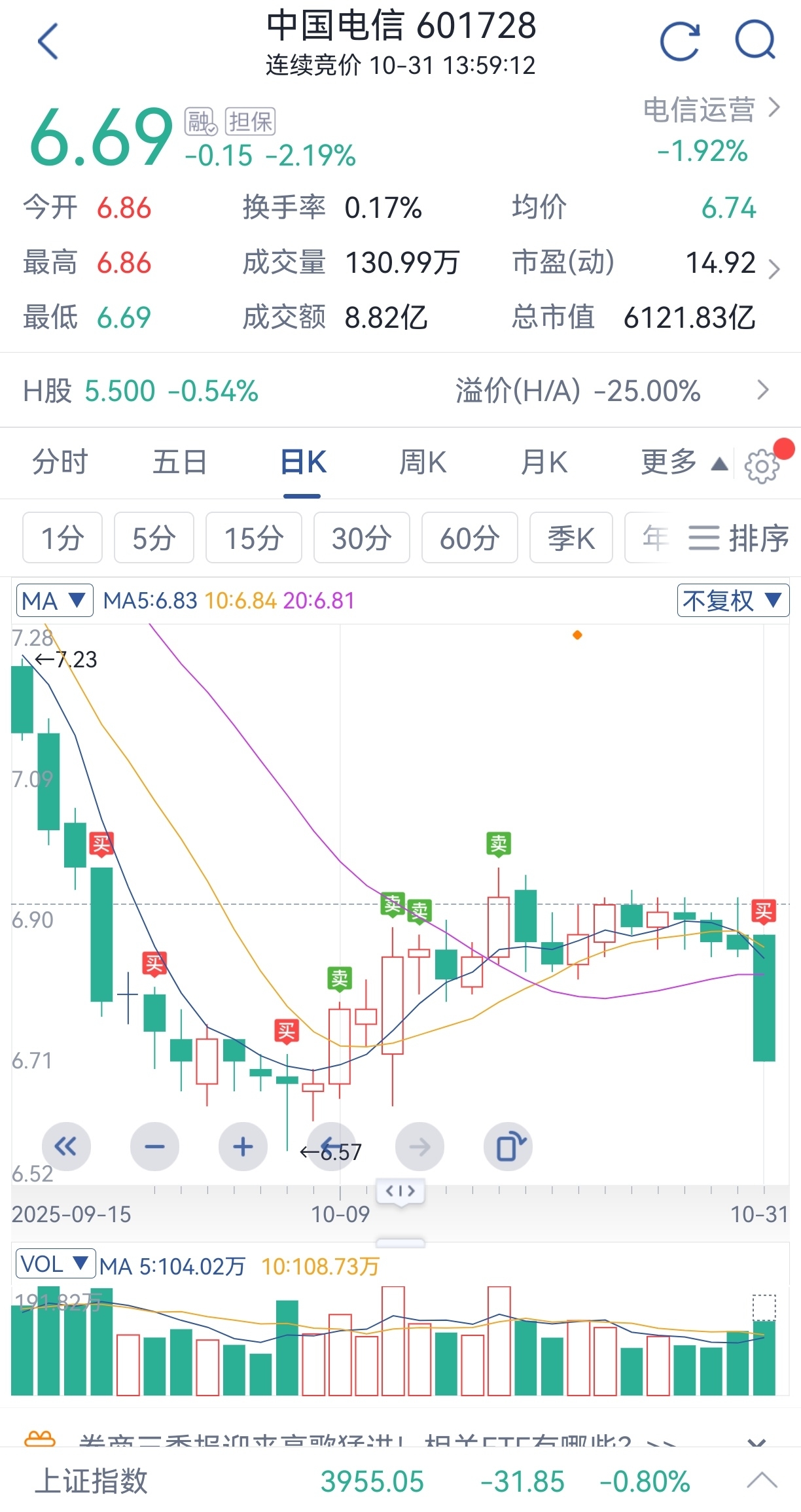801x1512 pixels.
Task: Open 电信运营 sector link
Action: point(711,110)
